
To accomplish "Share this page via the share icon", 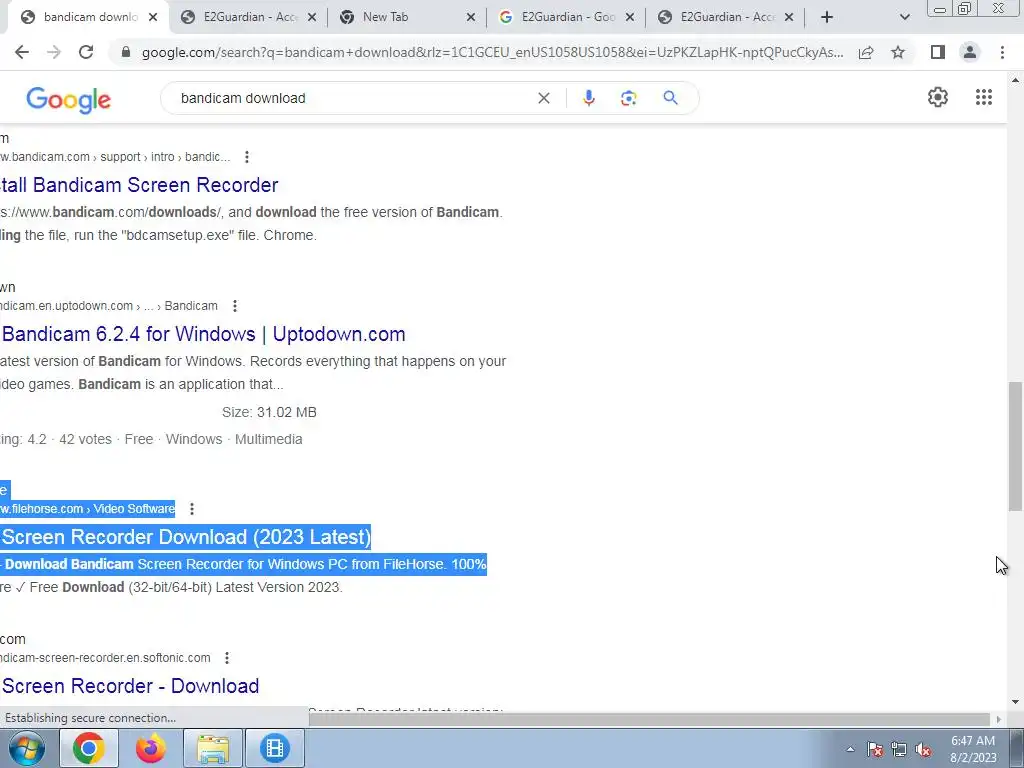I will coord(866,52).
